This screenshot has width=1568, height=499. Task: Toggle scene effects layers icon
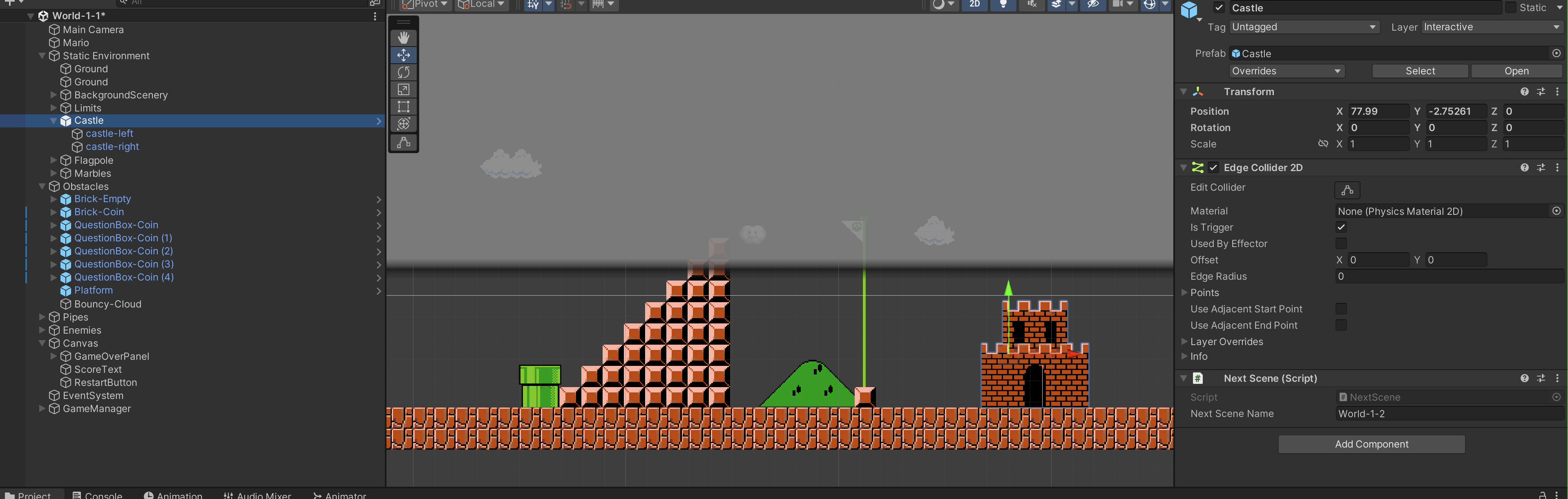coord(1056,4)
